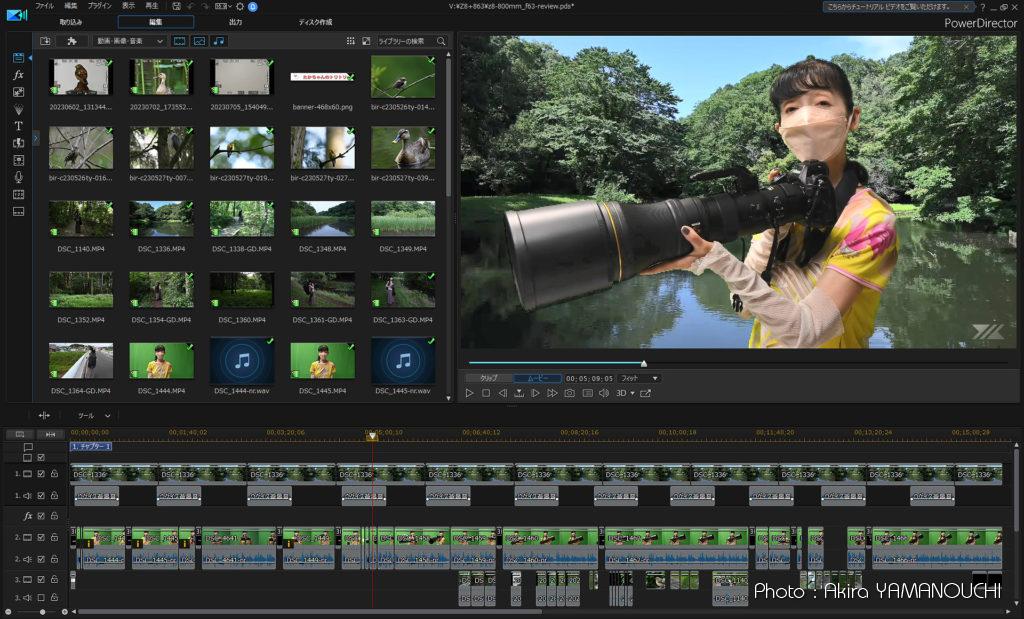
Task: Enable audio track 3 using its checkbox
Action: point(41,597)
